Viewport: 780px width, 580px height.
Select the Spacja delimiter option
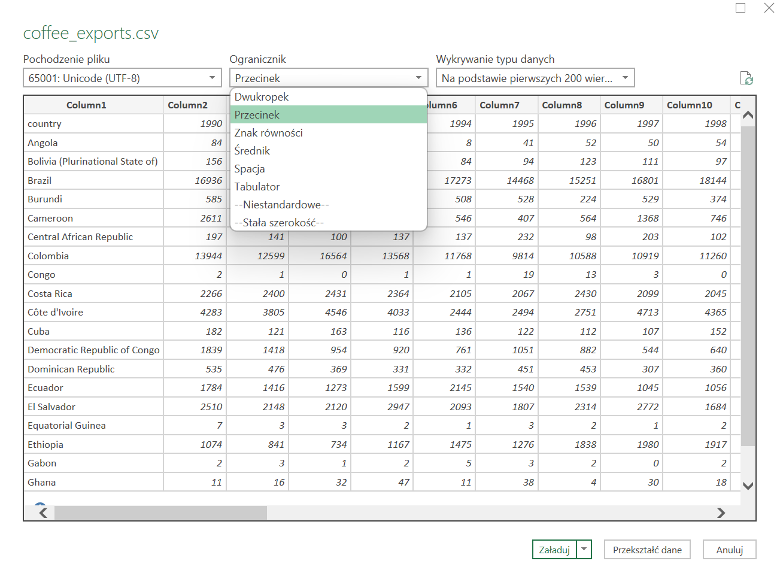point(249,169)
